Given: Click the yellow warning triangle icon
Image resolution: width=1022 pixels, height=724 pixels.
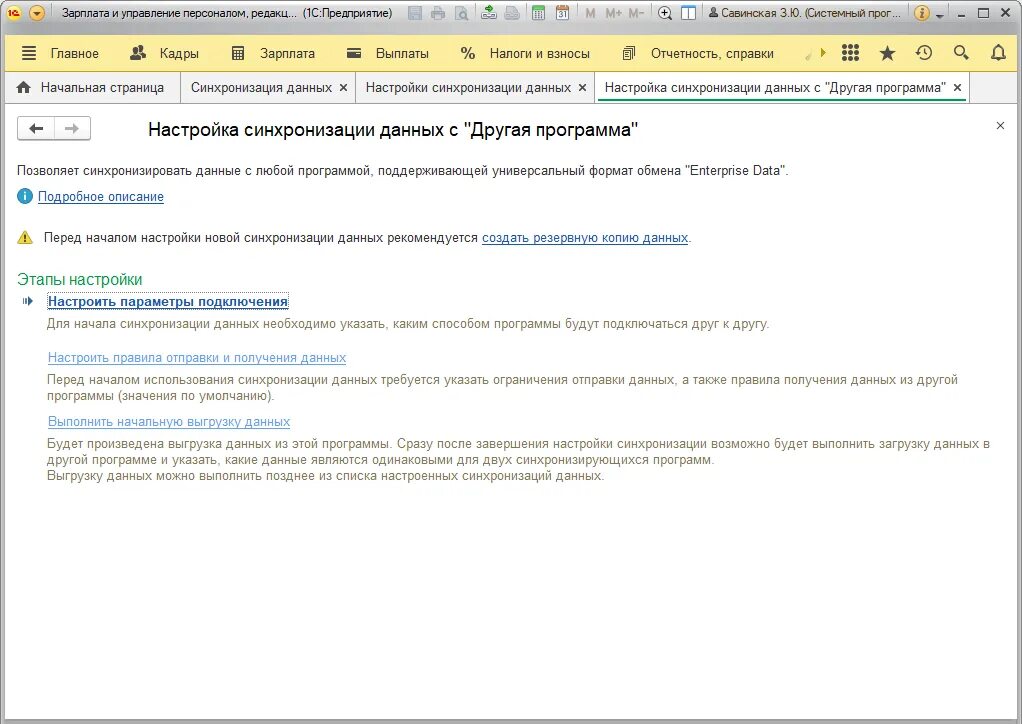Looking at the screenshot, I should click(25, 237).
